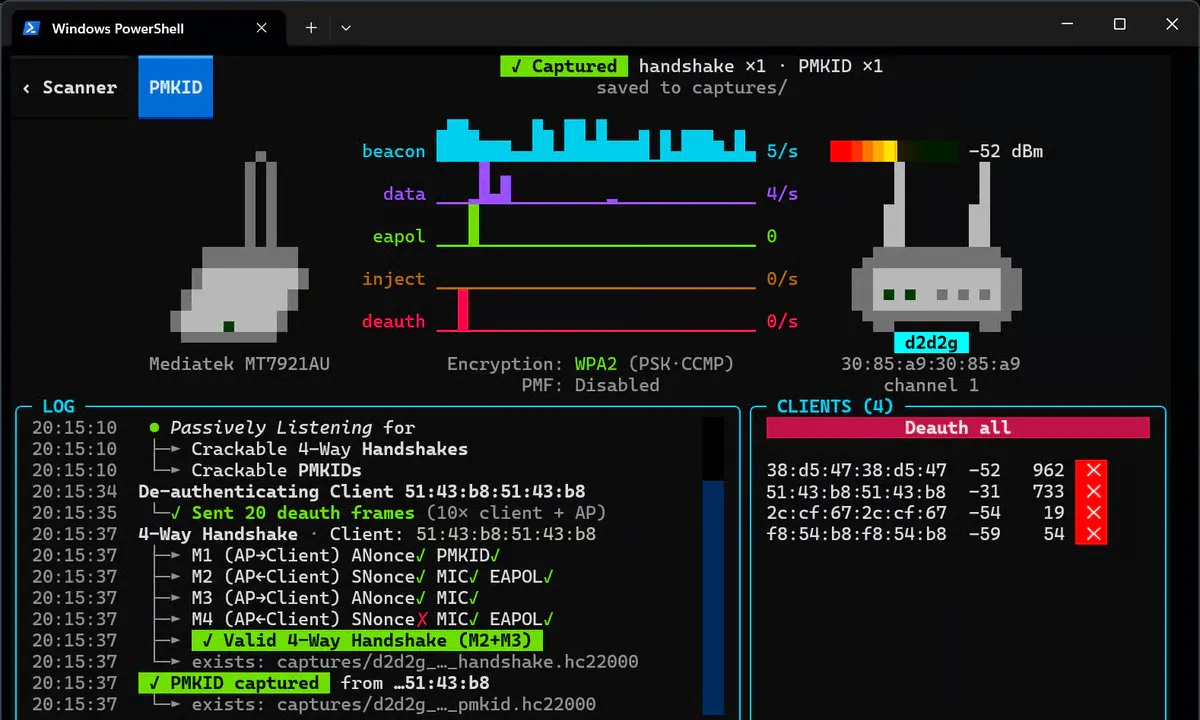Maximize the terminal window
Image resolution: width=1200 pixels, height=720 pixels.
[1120, 25]
